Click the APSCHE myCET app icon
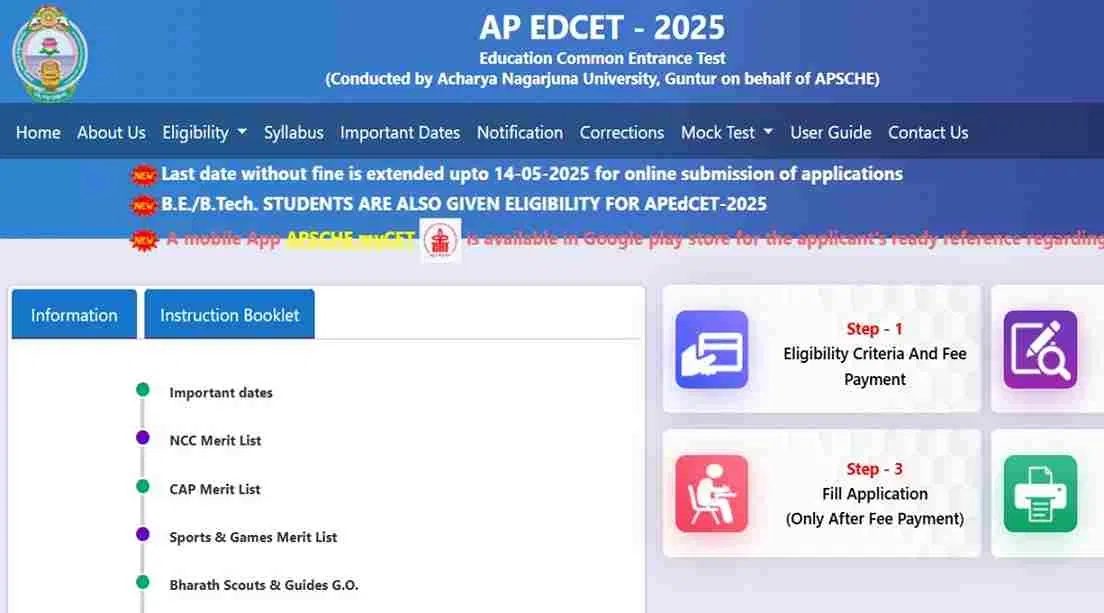The image size is (1104, 613). (x=440, y=240)
